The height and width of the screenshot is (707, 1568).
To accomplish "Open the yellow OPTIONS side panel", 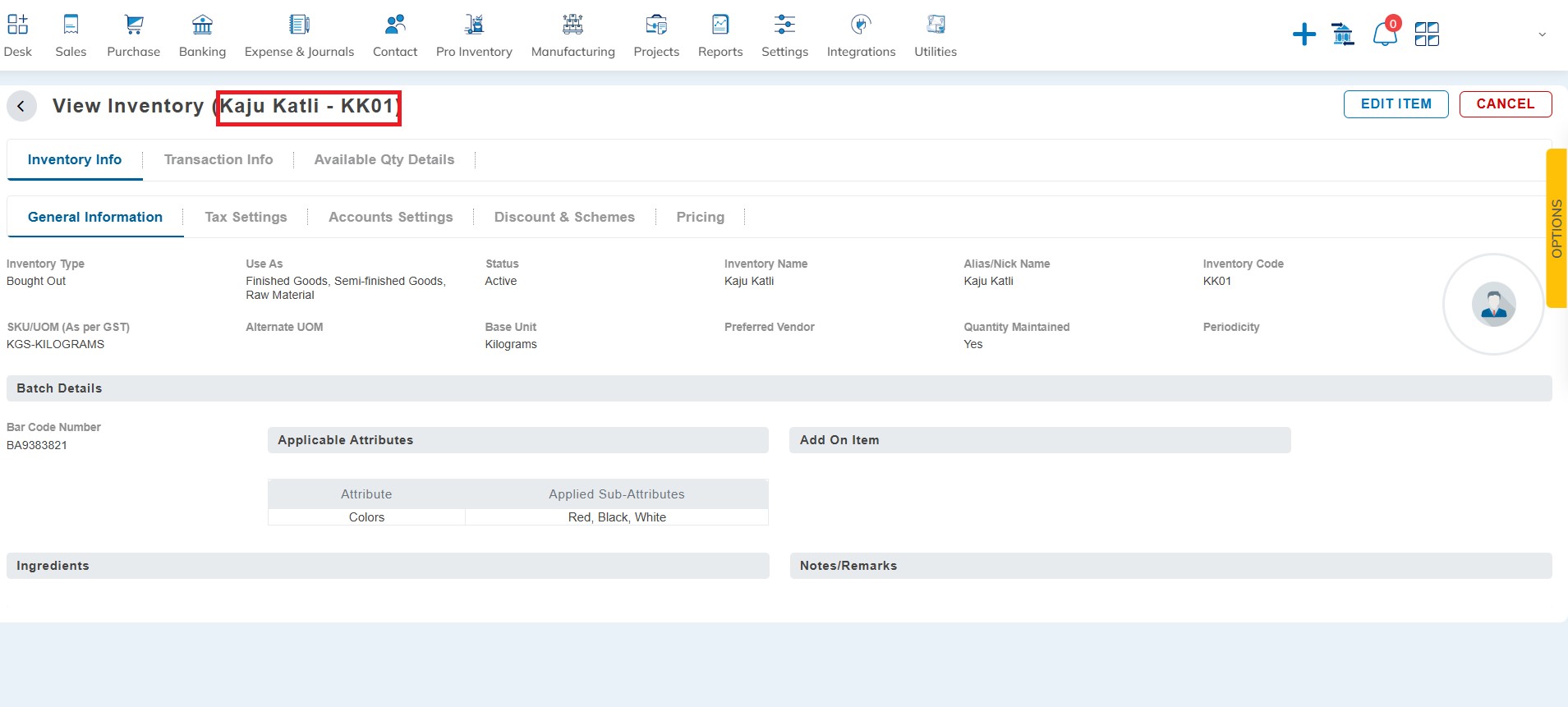I will (1557, 228).
